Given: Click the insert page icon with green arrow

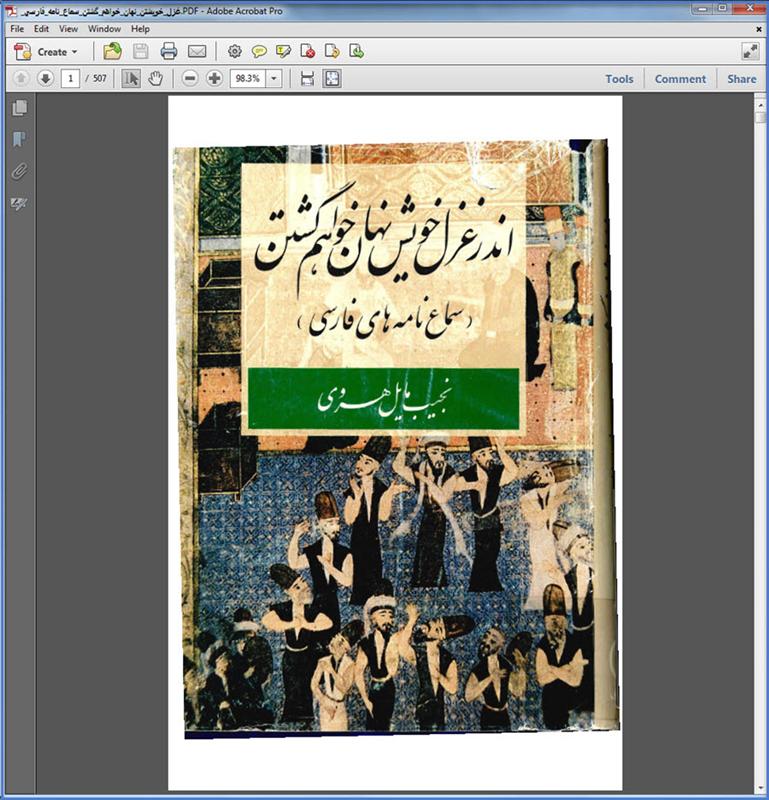Looking at the screenshot, I should point(356,52).
